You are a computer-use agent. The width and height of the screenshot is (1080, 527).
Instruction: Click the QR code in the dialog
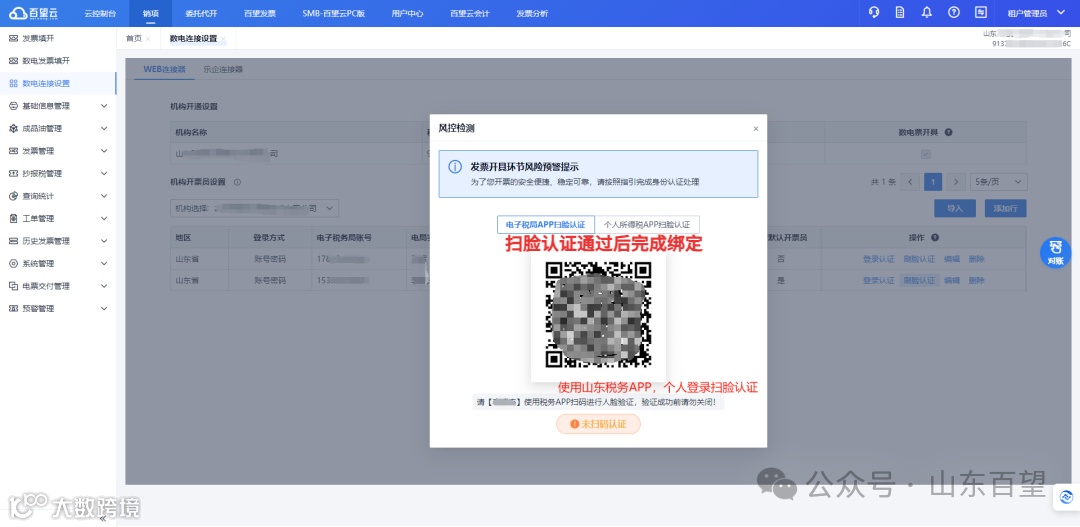coord(598,315)
